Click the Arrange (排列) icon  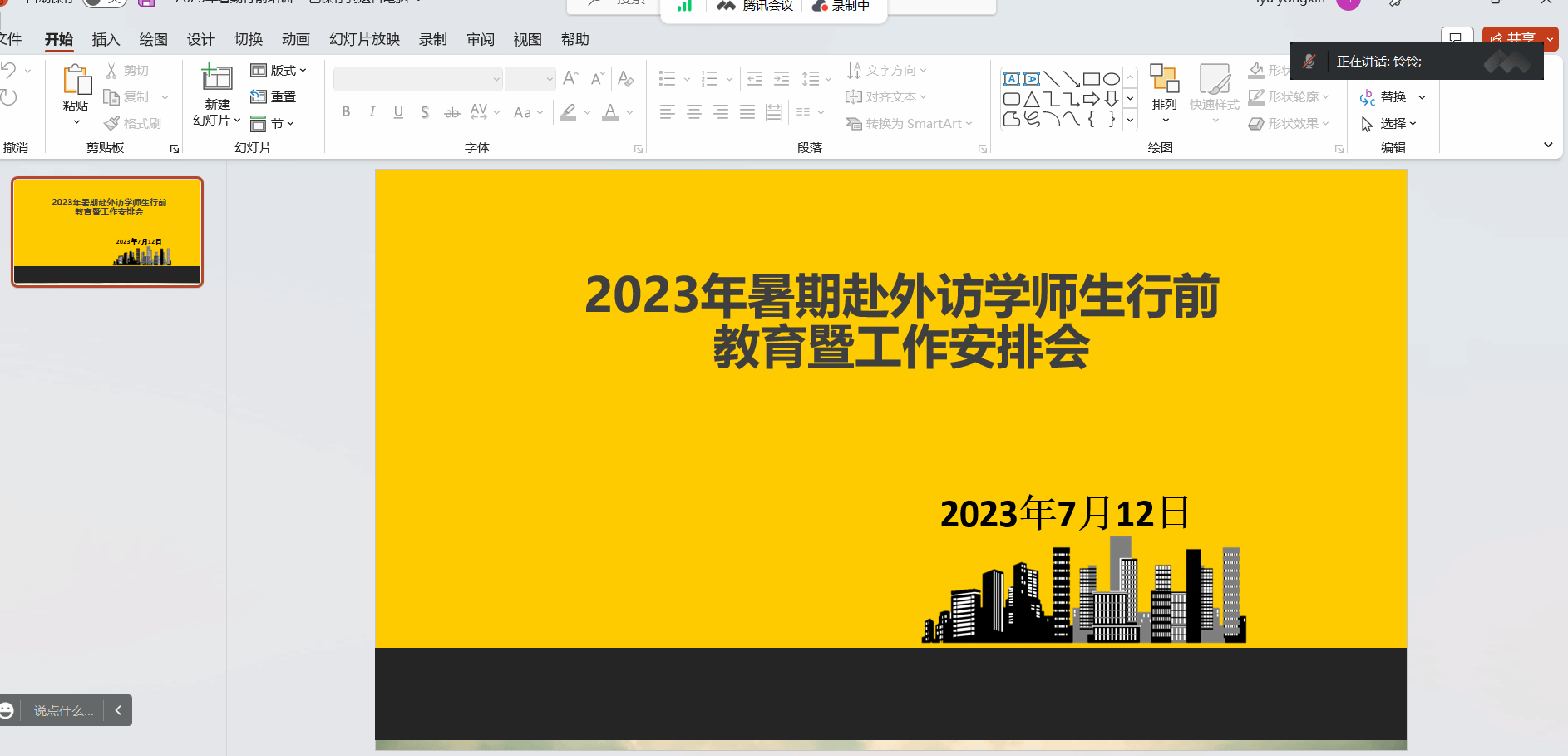pos(1164,80)
